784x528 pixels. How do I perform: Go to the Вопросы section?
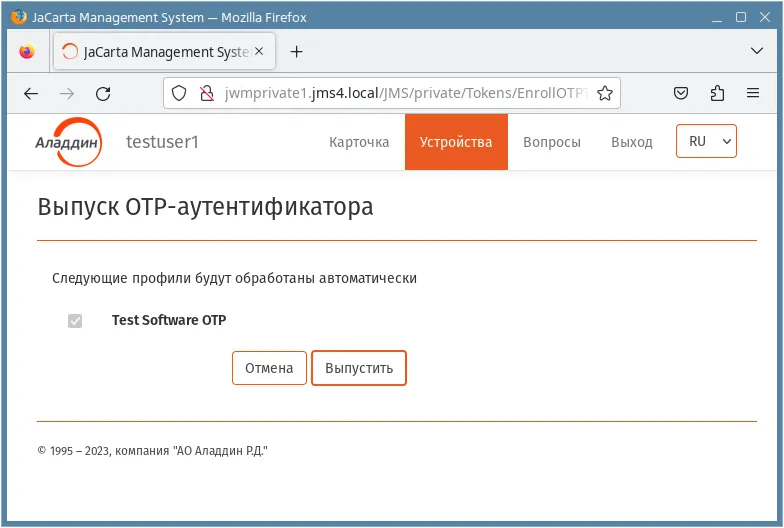(x=552, y=142)
